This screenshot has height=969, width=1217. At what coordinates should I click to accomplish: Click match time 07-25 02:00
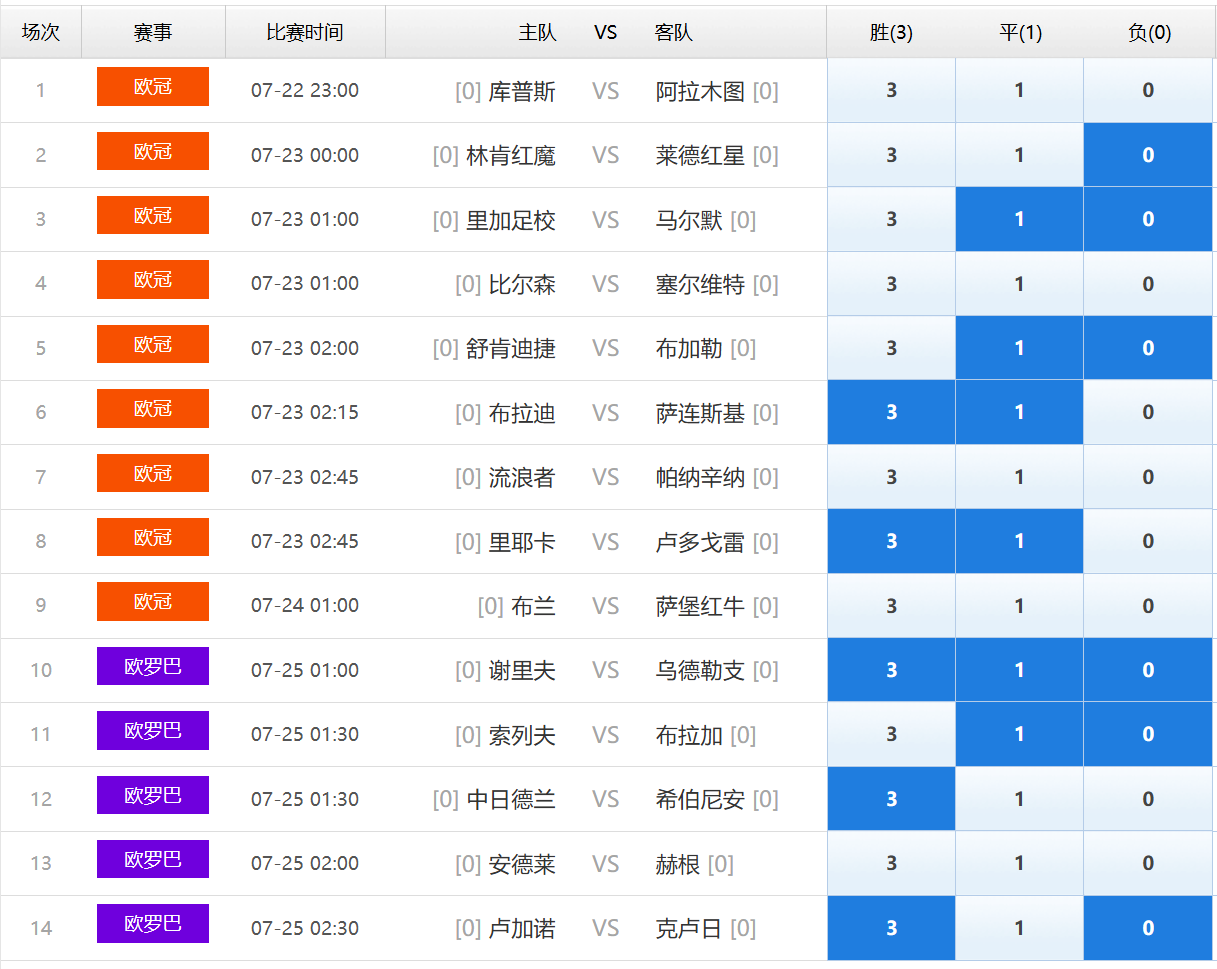[305, 863]
